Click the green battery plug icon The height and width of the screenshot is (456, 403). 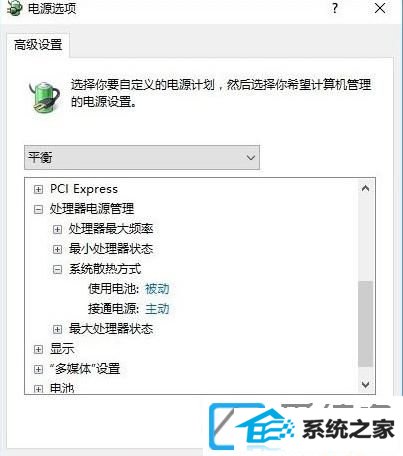point(44,97)
